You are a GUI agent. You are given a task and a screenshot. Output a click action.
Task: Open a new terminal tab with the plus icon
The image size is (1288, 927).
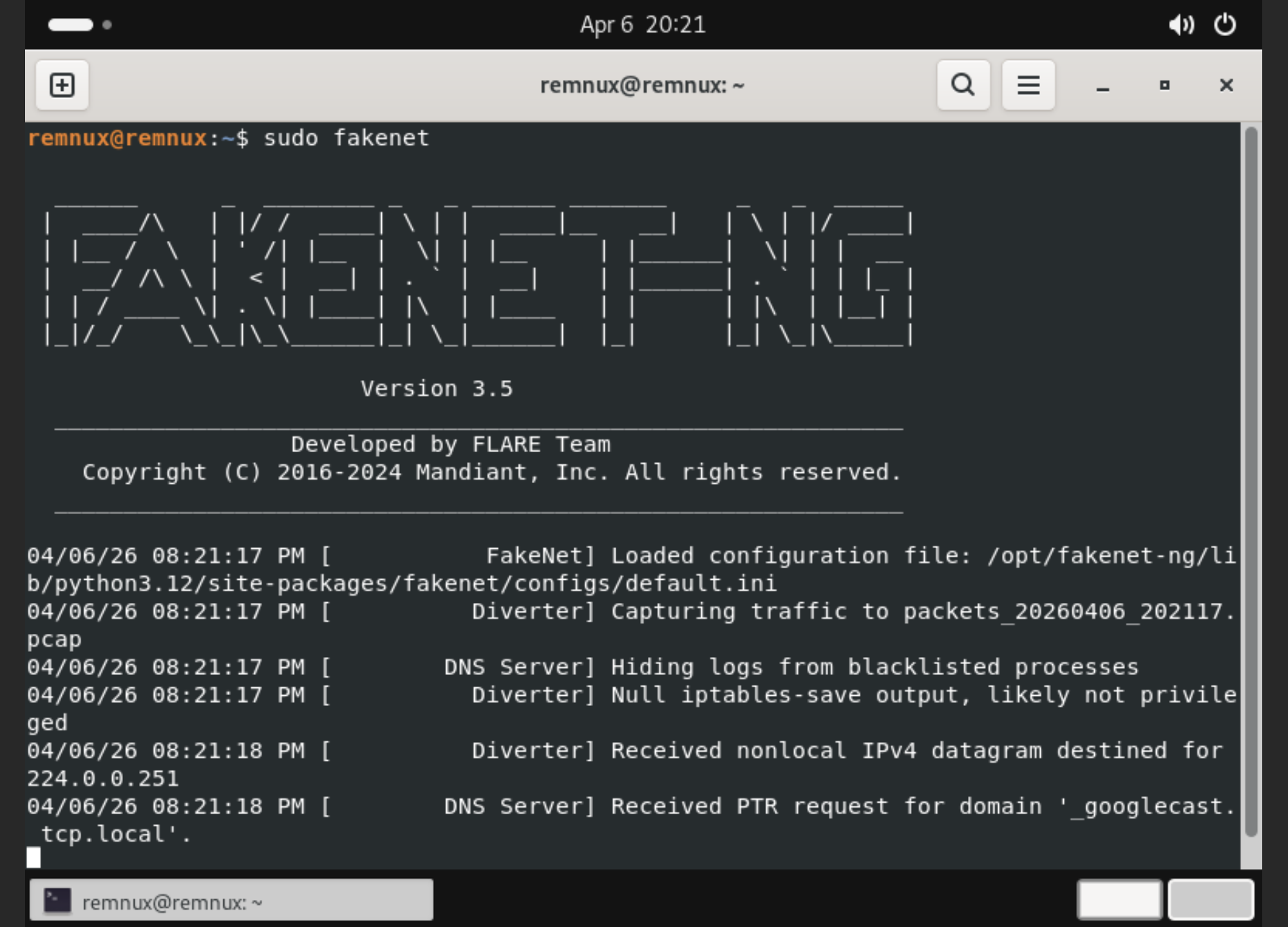[62, 84]
